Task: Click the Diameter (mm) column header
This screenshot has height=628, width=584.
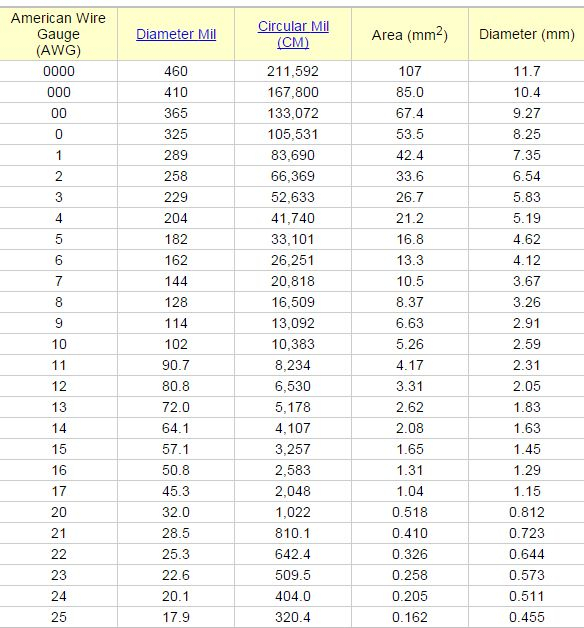Action: pyautogui.click(x=527, y=34)
